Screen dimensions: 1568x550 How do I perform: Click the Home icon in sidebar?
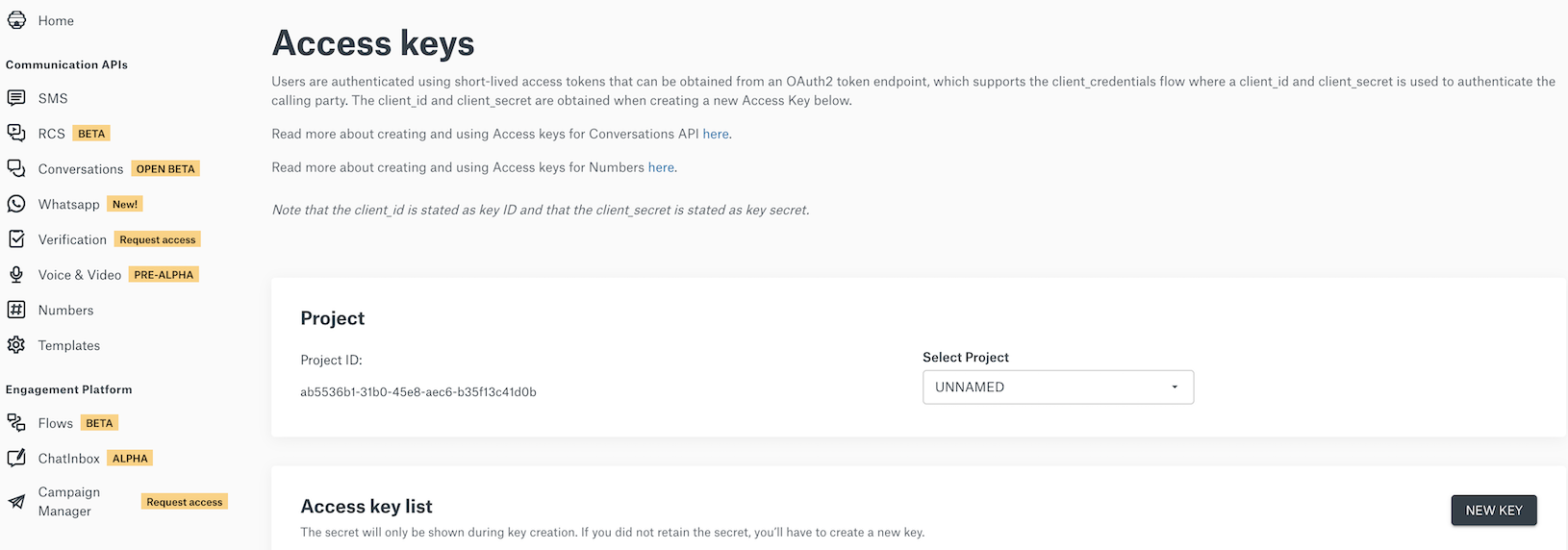pyautogui.click(x=16, y=20)
